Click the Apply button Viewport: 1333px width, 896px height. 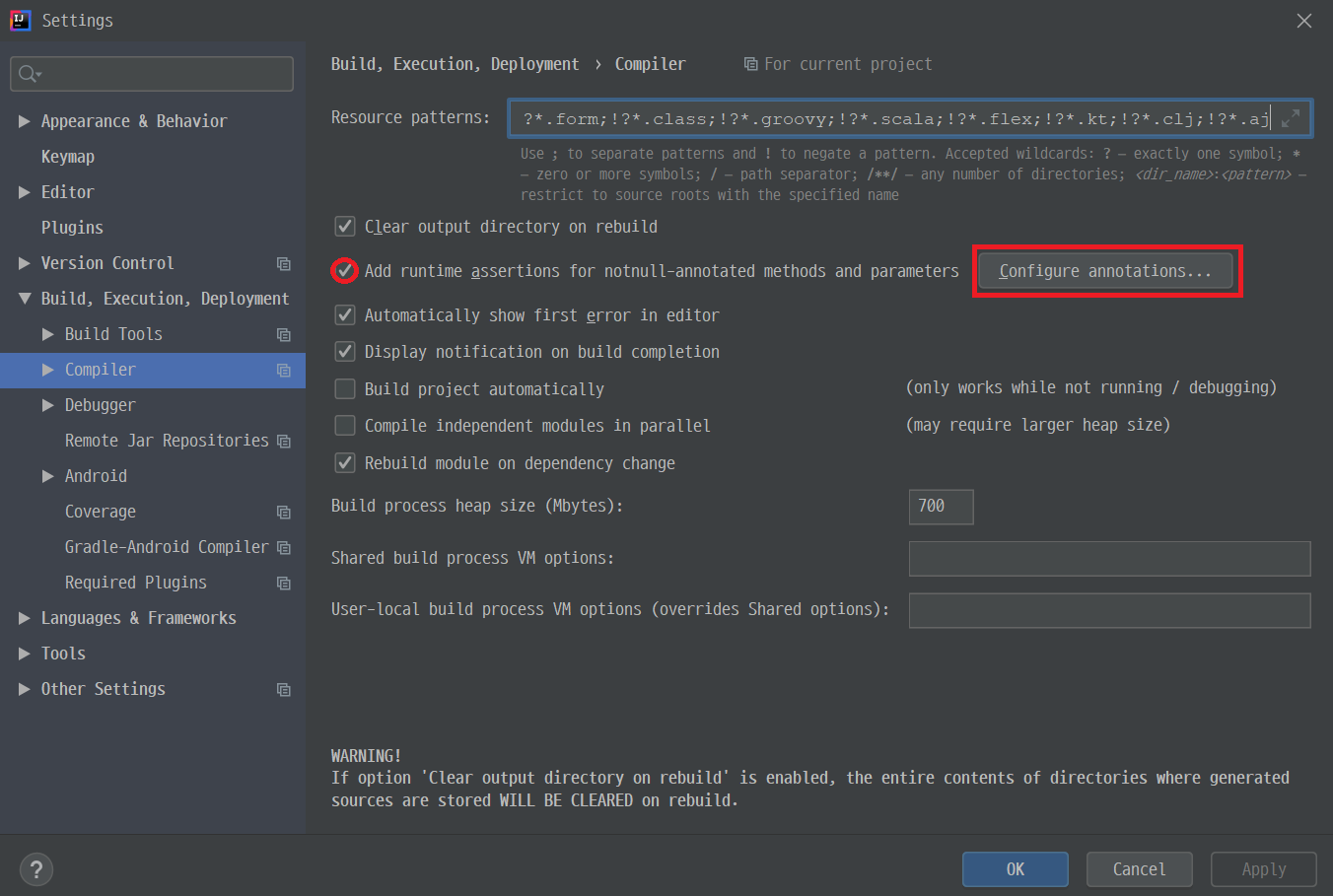[1264, 869]
